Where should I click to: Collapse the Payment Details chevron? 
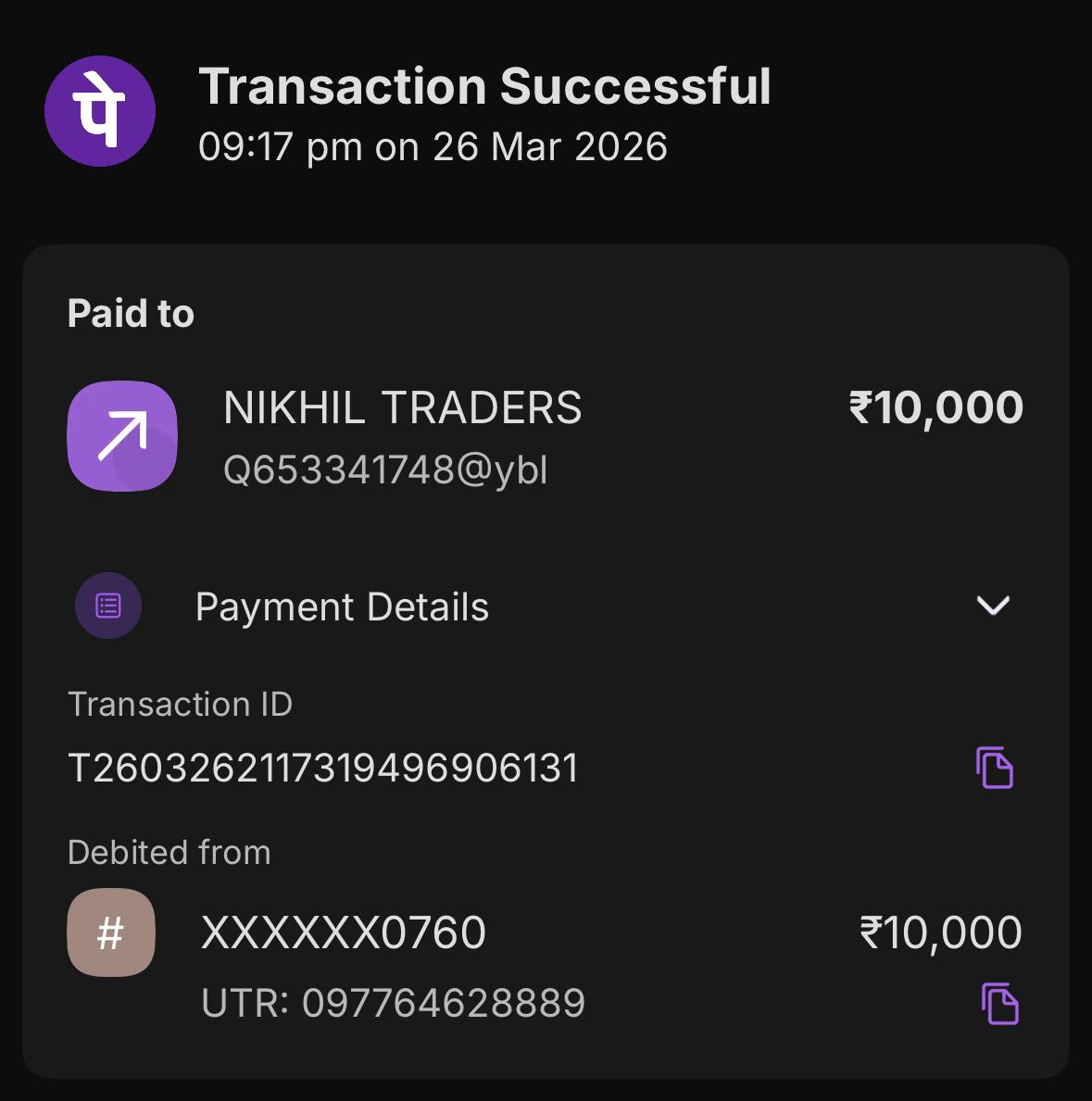point(993,606)
